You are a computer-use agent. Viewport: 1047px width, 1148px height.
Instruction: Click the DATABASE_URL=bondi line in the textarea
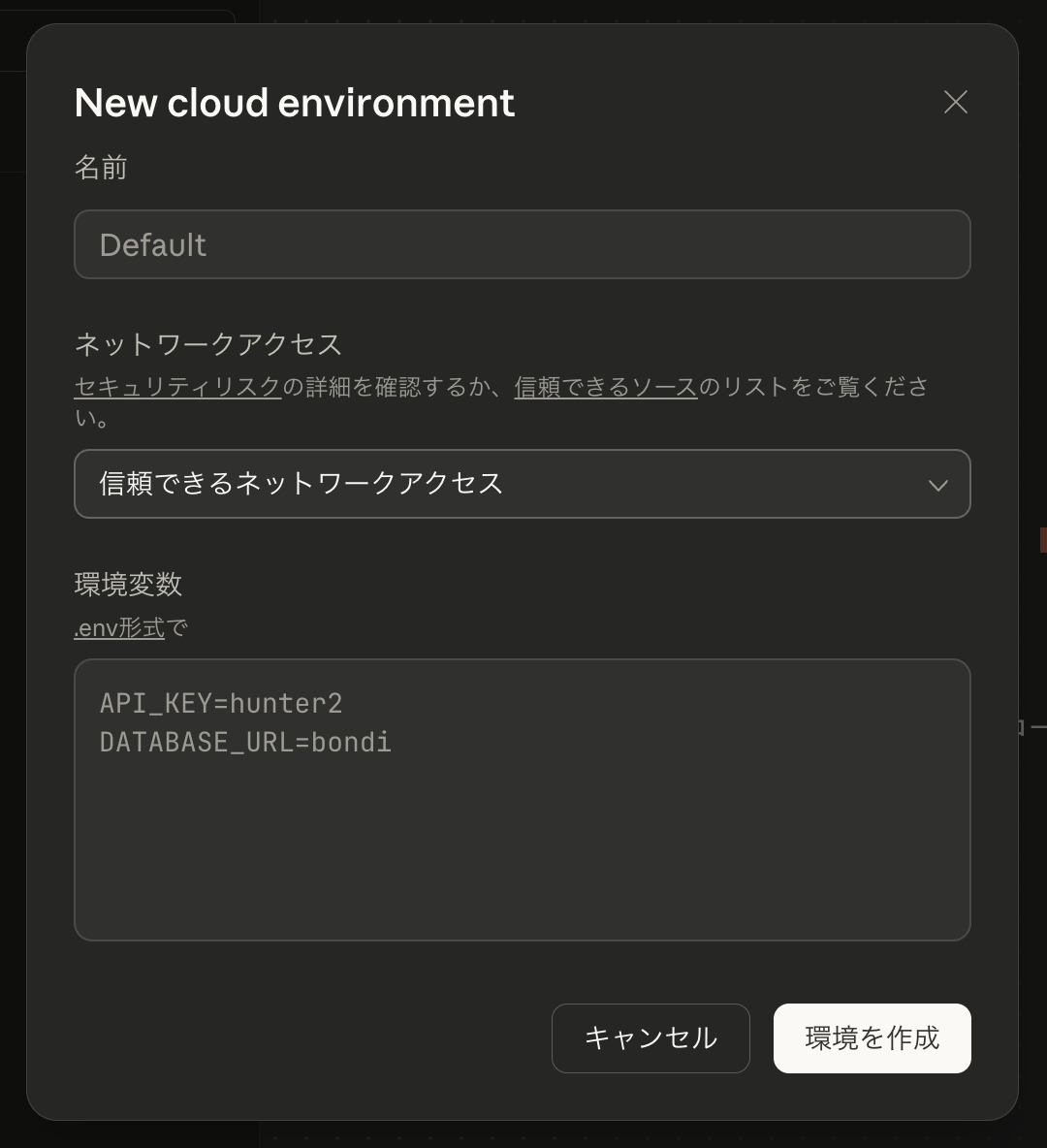pos(245,743)
